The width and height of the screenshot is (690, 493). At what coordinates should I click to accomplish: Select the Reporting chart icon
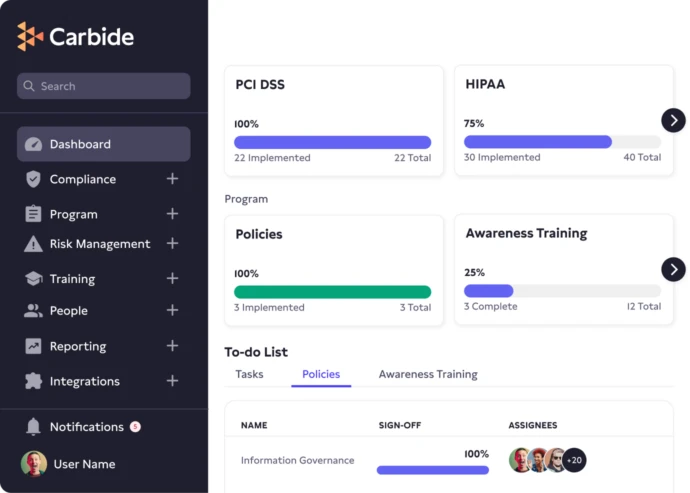pyautogui.click(x=33, y=346)
